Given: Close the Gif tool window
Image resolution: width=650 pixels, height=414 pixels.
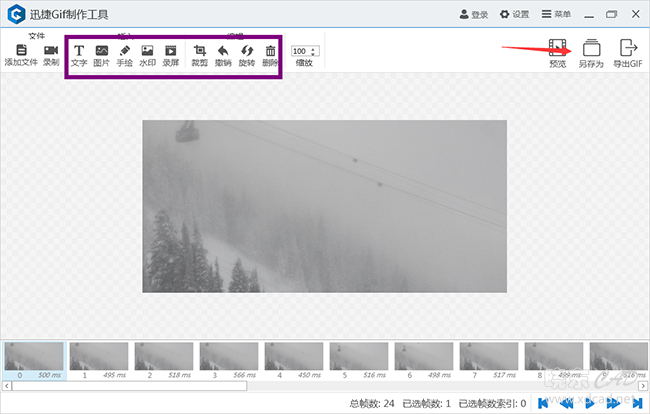Looking at the screenshot, I should click(635, 14).
